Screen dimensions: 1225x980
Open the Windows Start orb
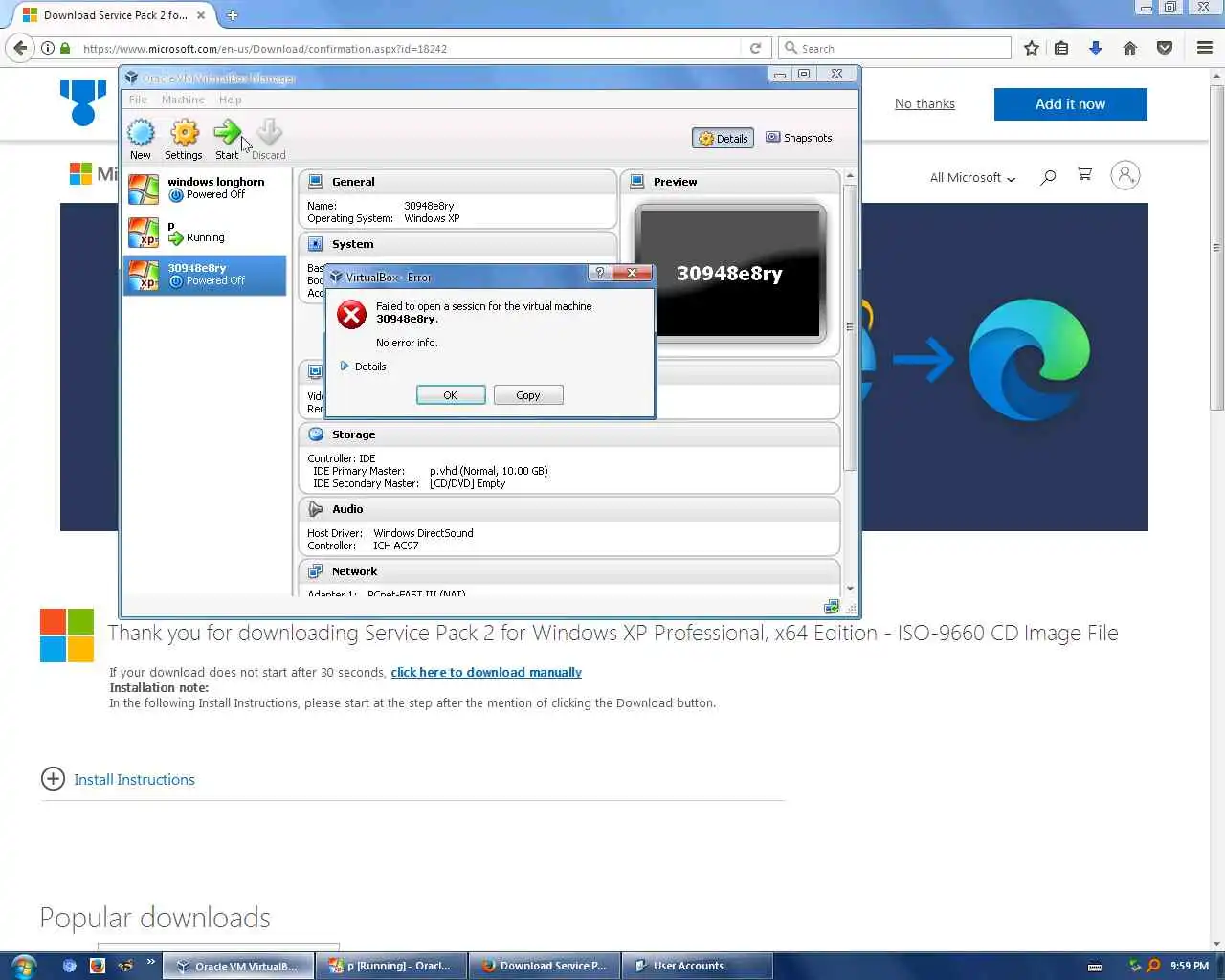click(23, 966)
